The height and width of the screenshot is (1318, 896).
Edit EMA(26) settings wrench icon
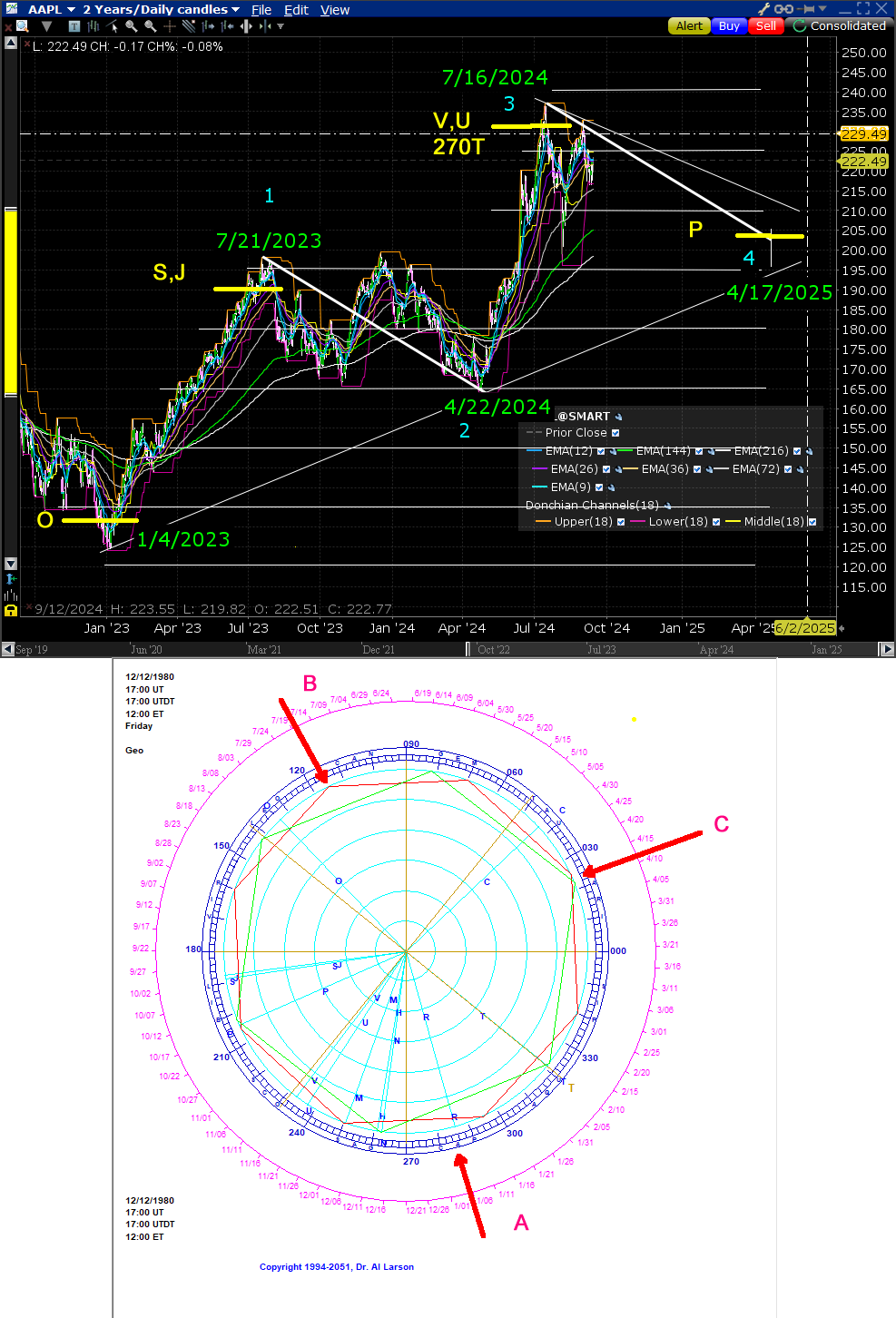(x=618, y=469)
